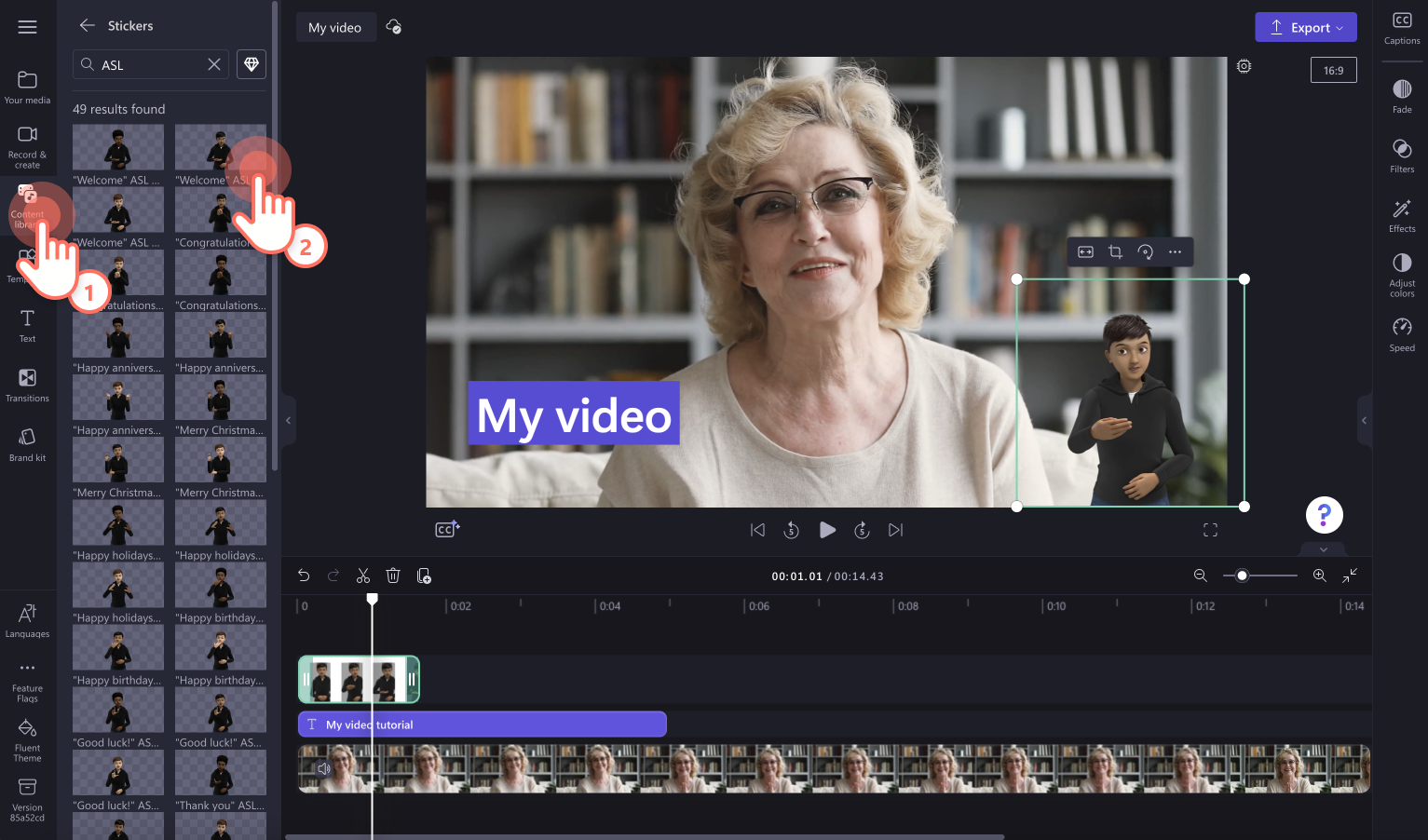The width and height of the screenshot is (1428, 840).
Task: Select the Crop tool on floating toolbar
Action: (x=1116, y=251)
